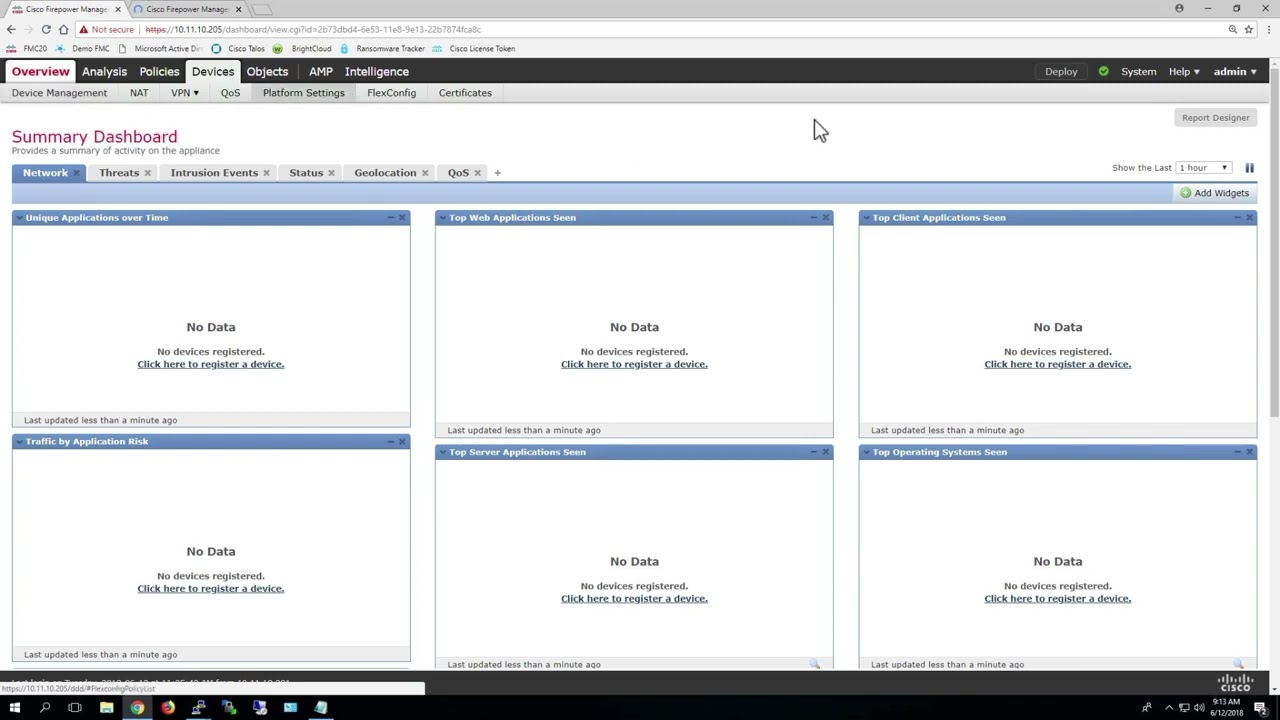1280x720 pixels.
Task: Open the Show the Last time dropdown
Action: 1203,168
